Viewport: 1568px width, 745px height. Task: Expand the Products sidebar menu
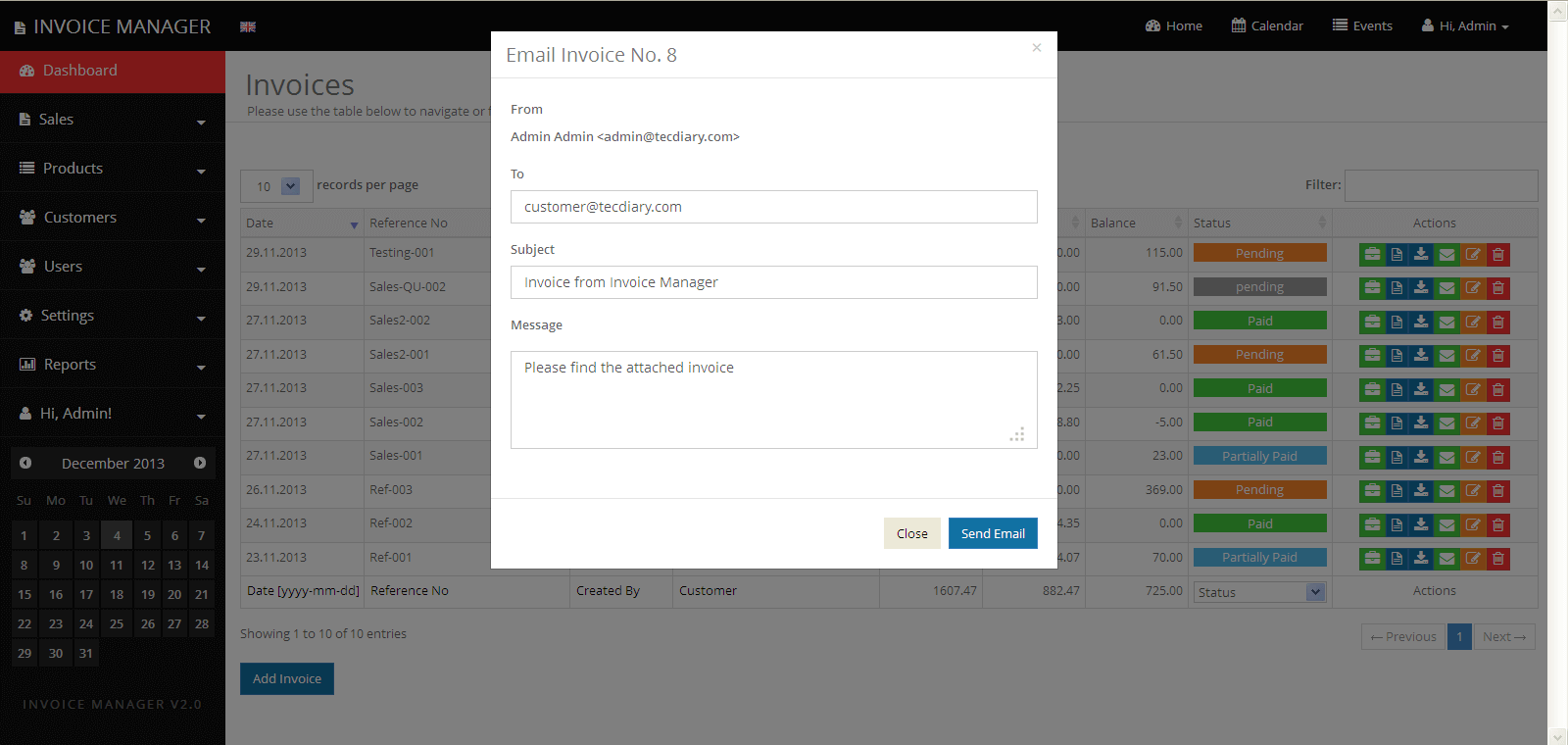coord(113,169)
